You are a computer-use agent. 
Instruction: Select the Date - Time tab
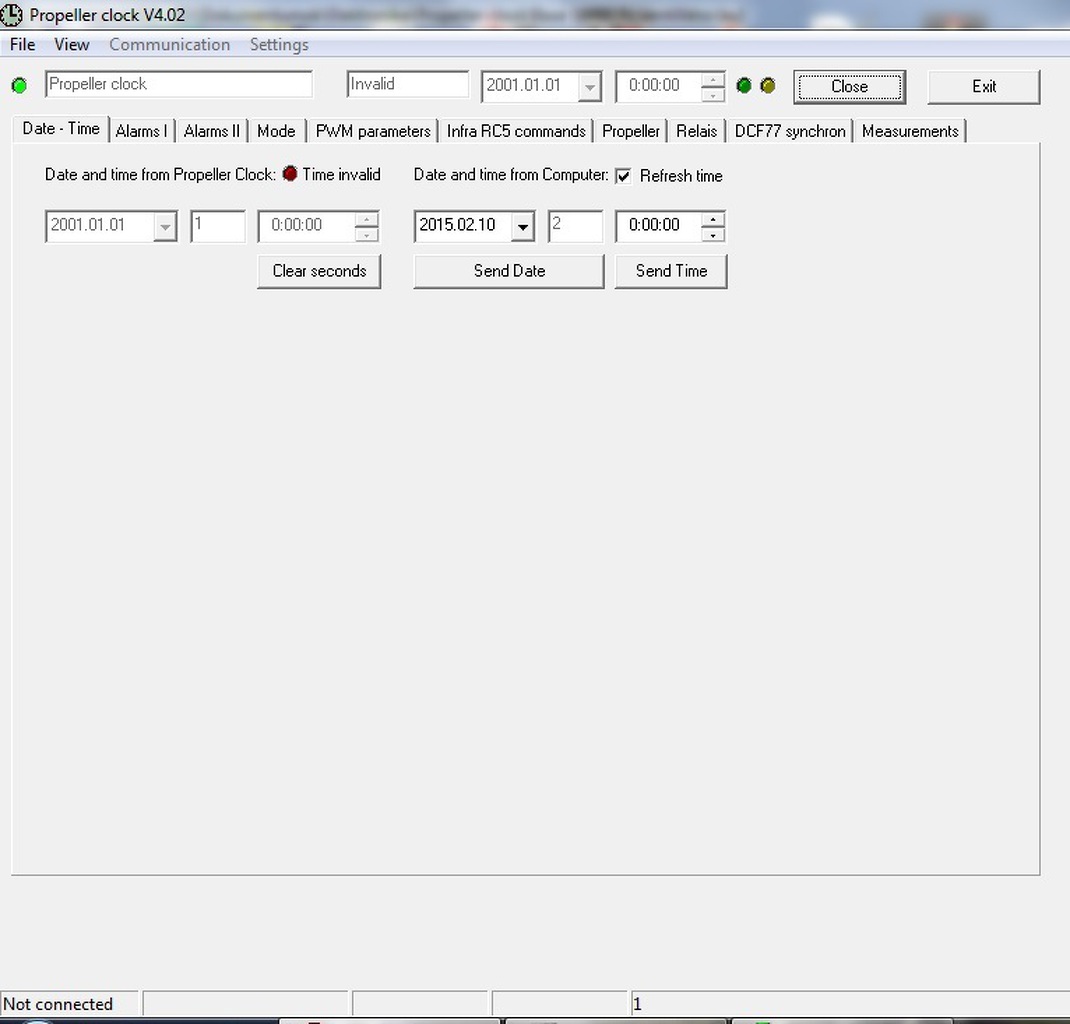(61, 128)
